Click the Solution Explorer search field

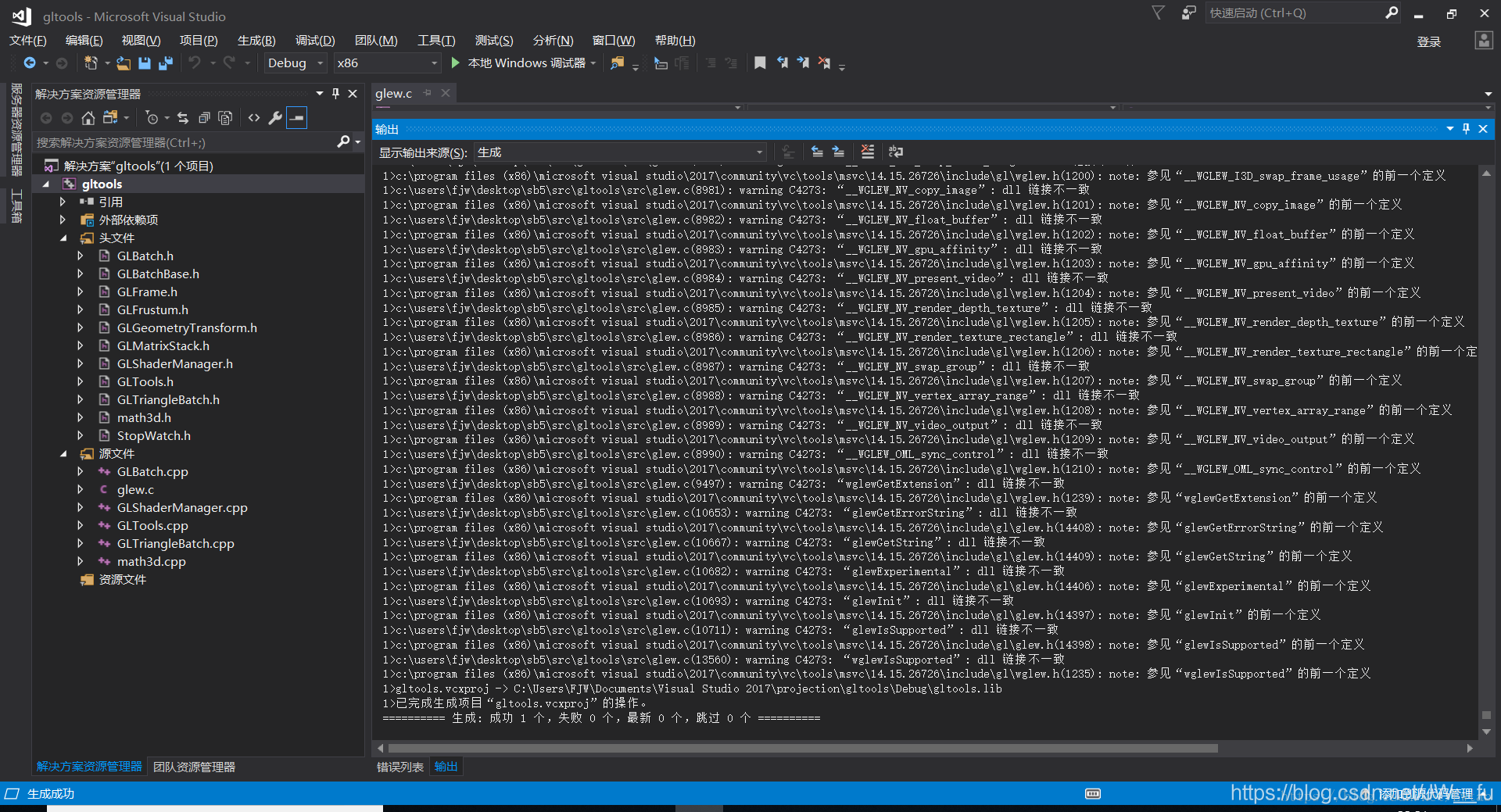pyautogui.click(x=184, y=142)
